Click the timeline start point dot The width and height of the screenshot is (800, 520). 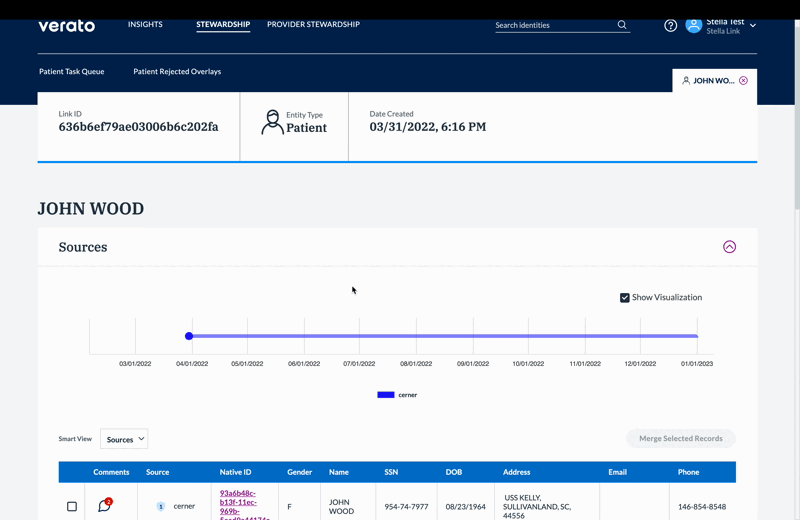(x=189, y=336)
